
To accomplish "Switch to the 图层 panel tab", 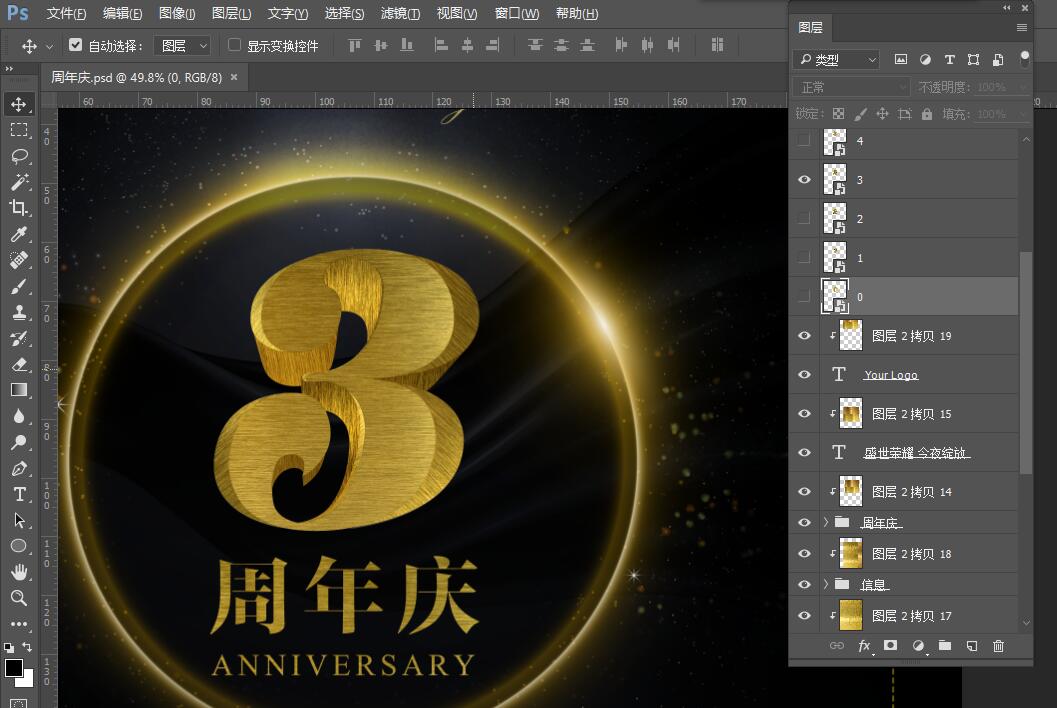I will pyautogui.click(x=810, y=28).
